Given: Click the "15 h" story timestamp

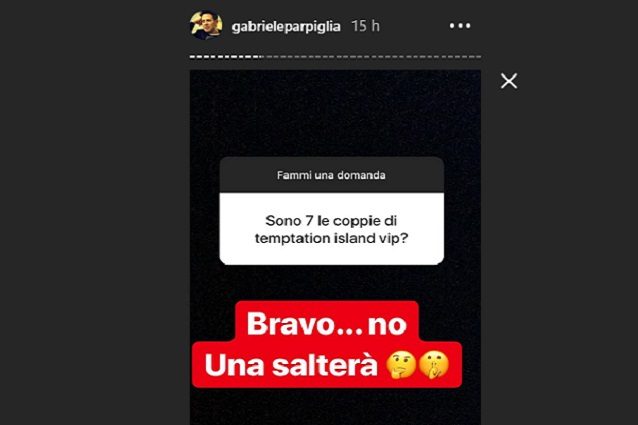Looking at the screenshot, I should coord(365,26).
